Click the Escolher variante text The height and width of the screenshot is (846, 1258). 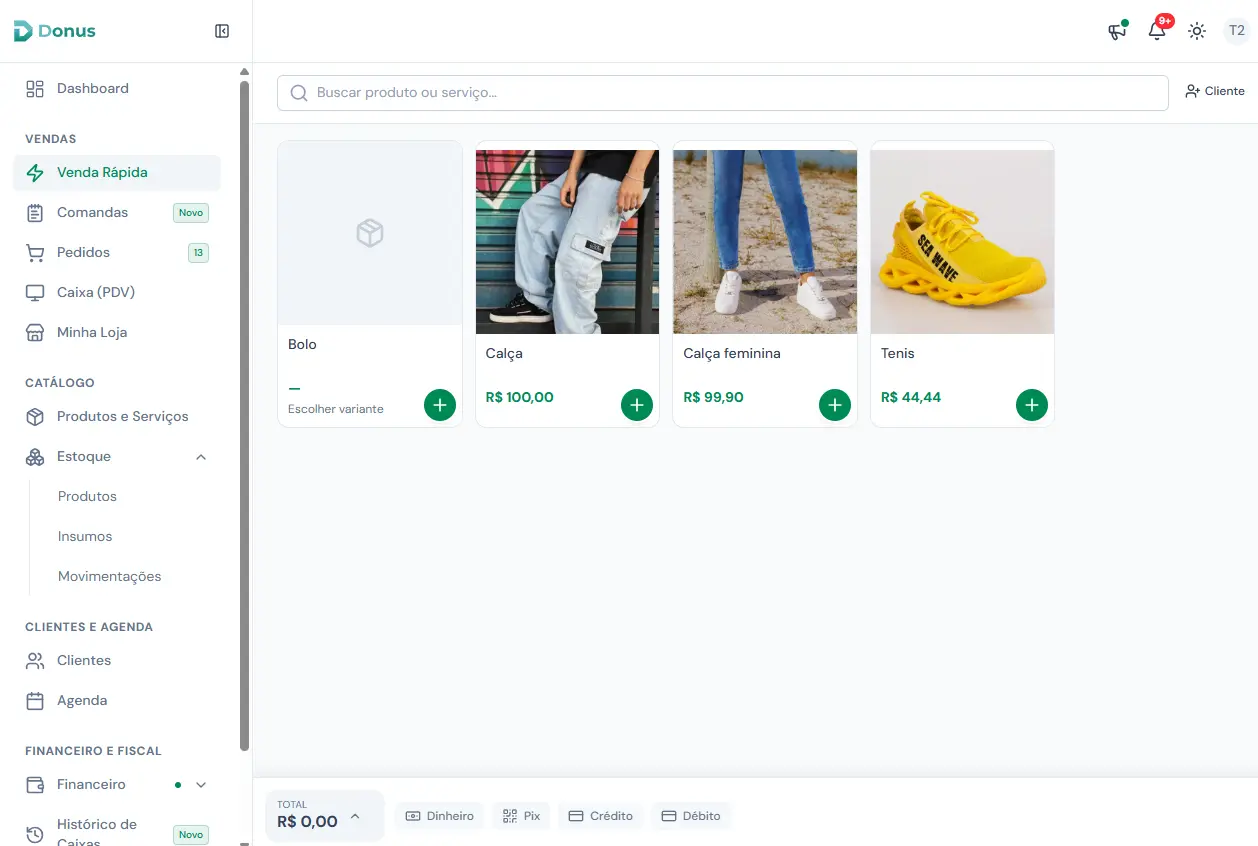[x=336, y=409]
